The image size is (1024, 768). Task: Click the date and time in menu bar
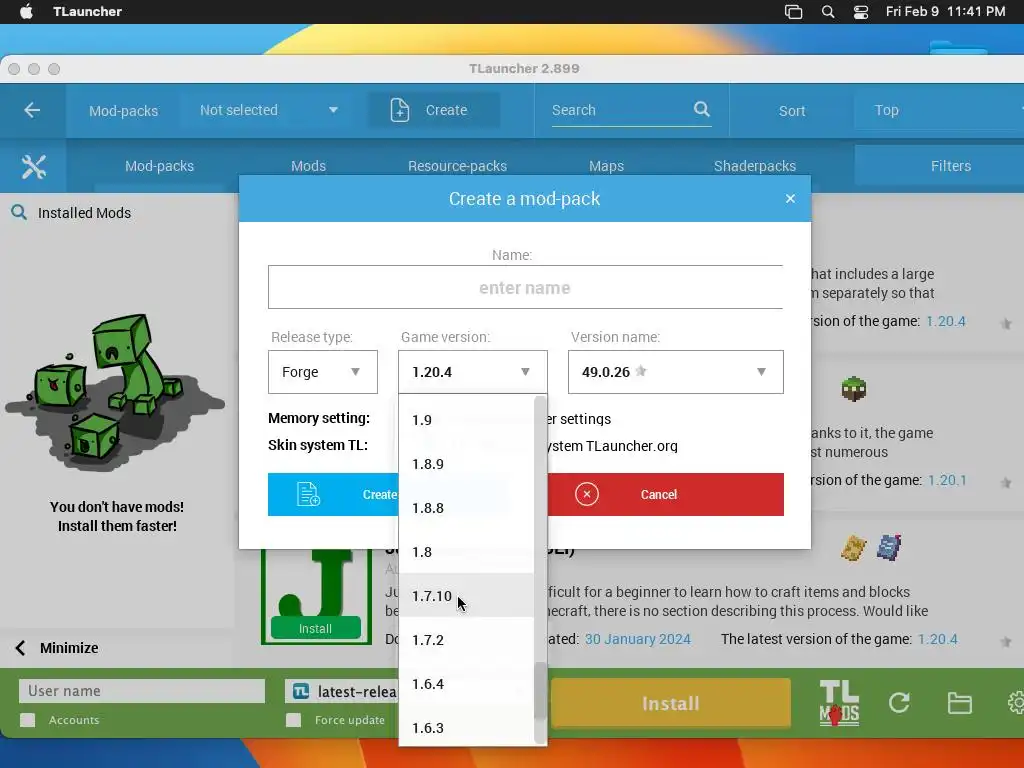(946, 11)
